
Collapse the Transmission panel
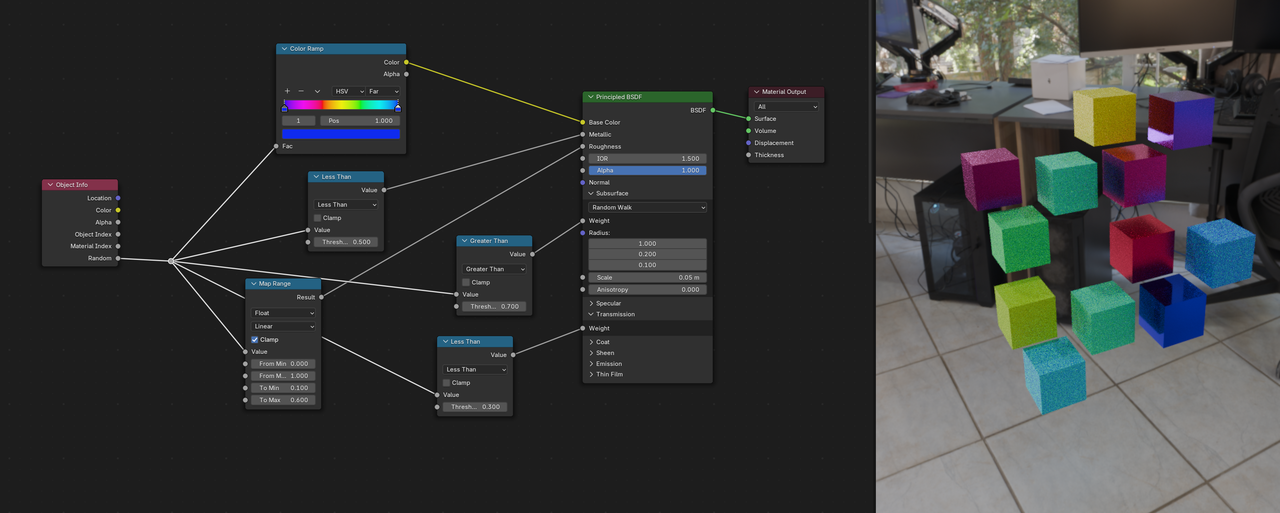click(591, 314)
